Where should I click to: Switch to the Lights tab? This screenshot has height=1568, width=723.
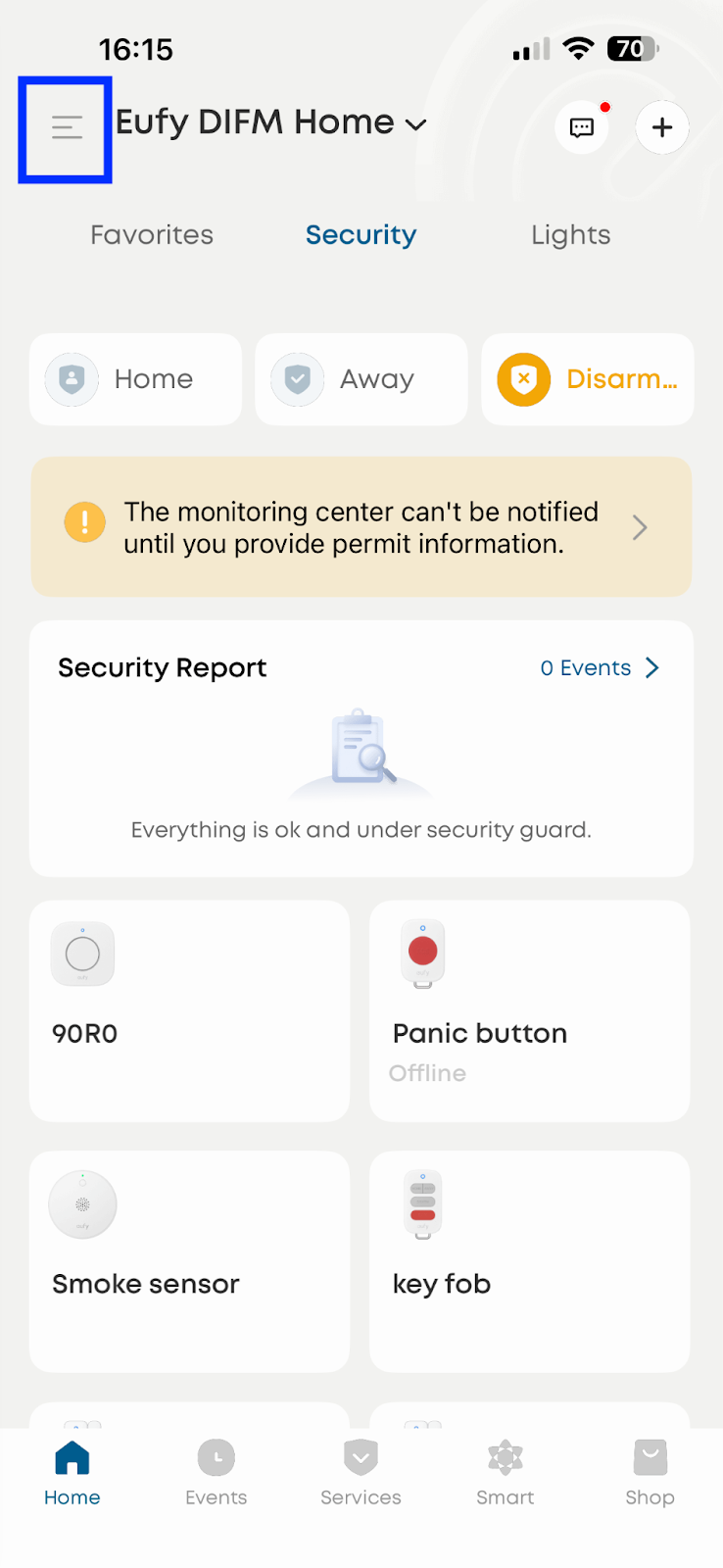pos(570,235)
